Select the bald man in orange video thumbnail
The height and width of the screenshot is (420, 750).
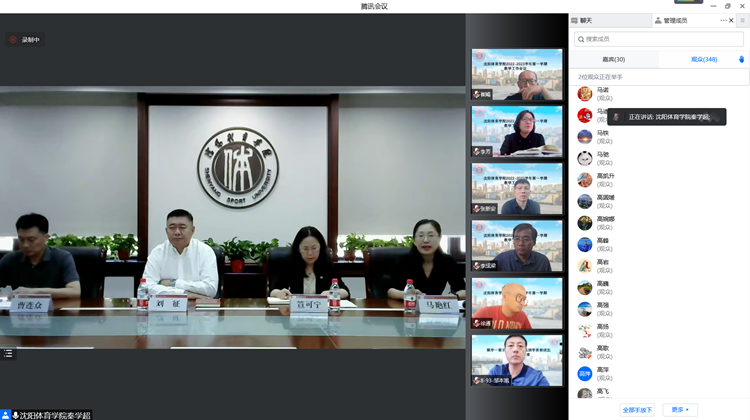516,303
